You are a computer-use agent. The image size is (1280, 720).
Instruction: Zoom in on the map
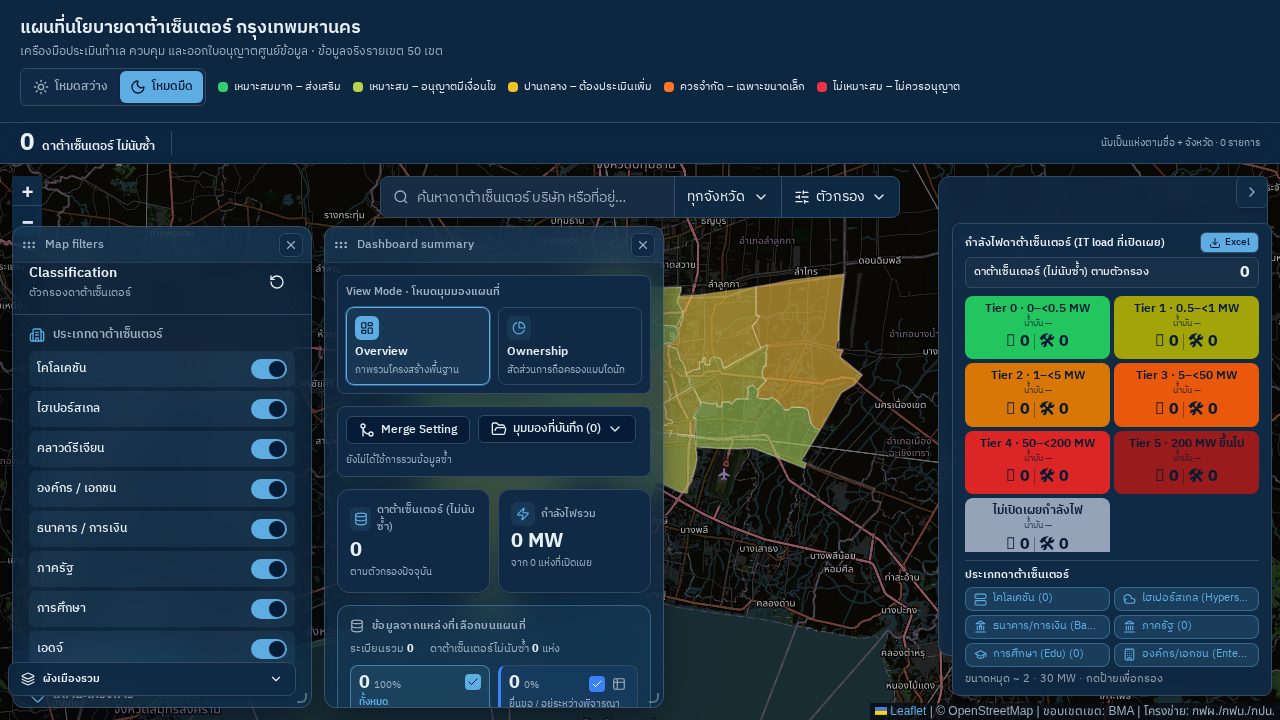point(27,192)
